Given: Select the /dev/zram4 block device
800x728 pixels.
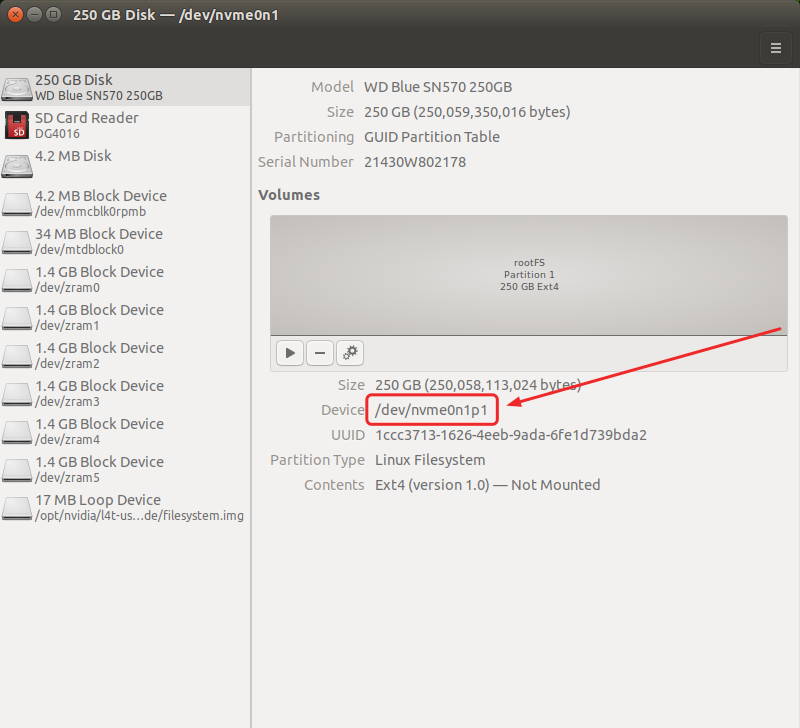Looking at the screenshot, I should (125, 431).
